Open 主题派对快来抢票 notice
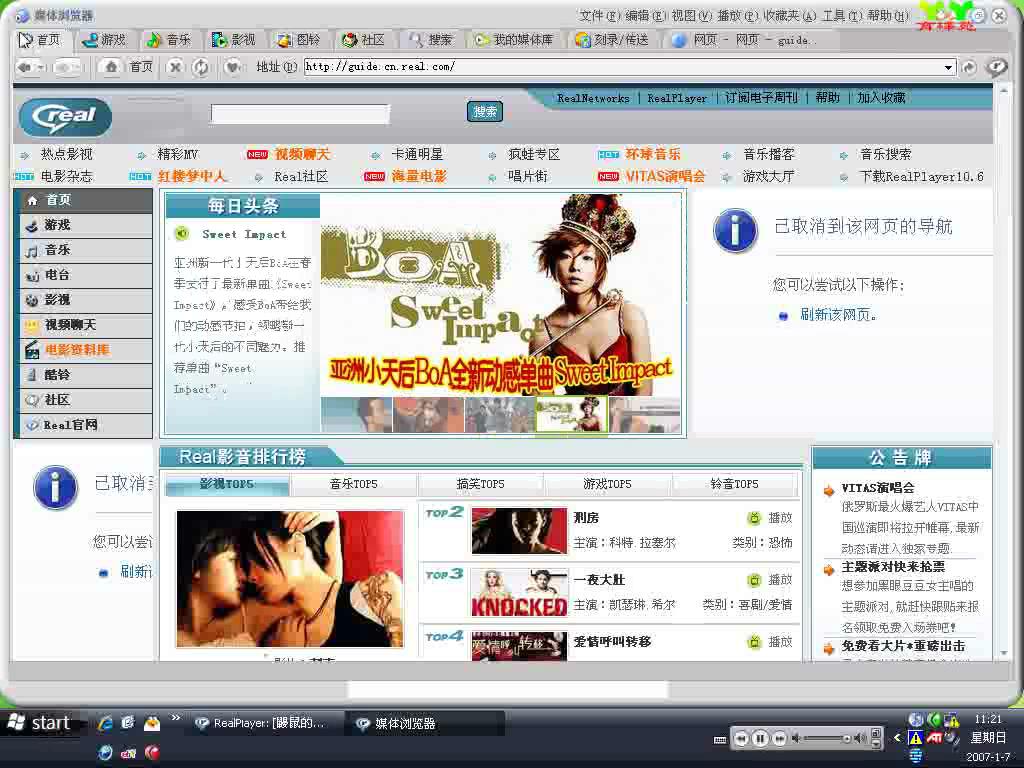This screenshot has height=768, width=1024. [893, 567]
